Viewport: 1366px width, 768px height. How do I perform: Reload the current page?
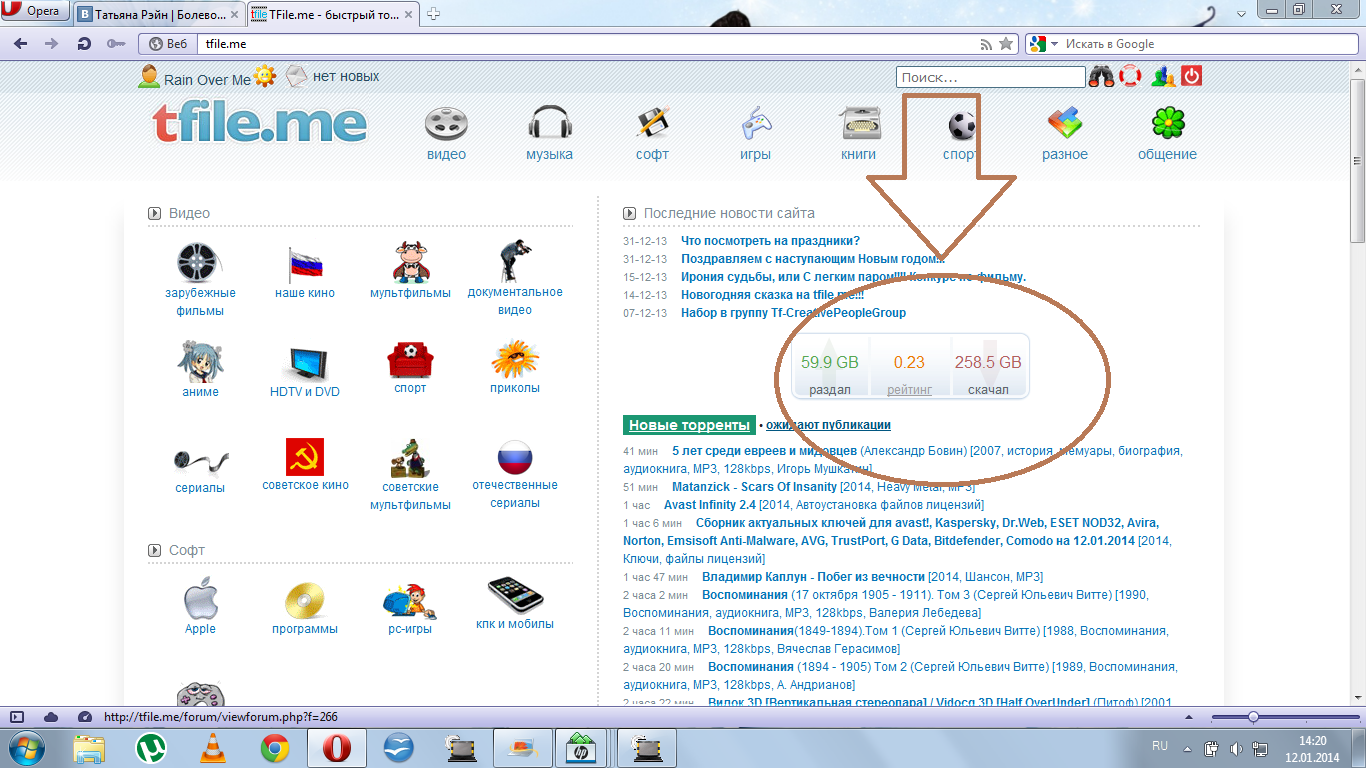click(85, 44)
